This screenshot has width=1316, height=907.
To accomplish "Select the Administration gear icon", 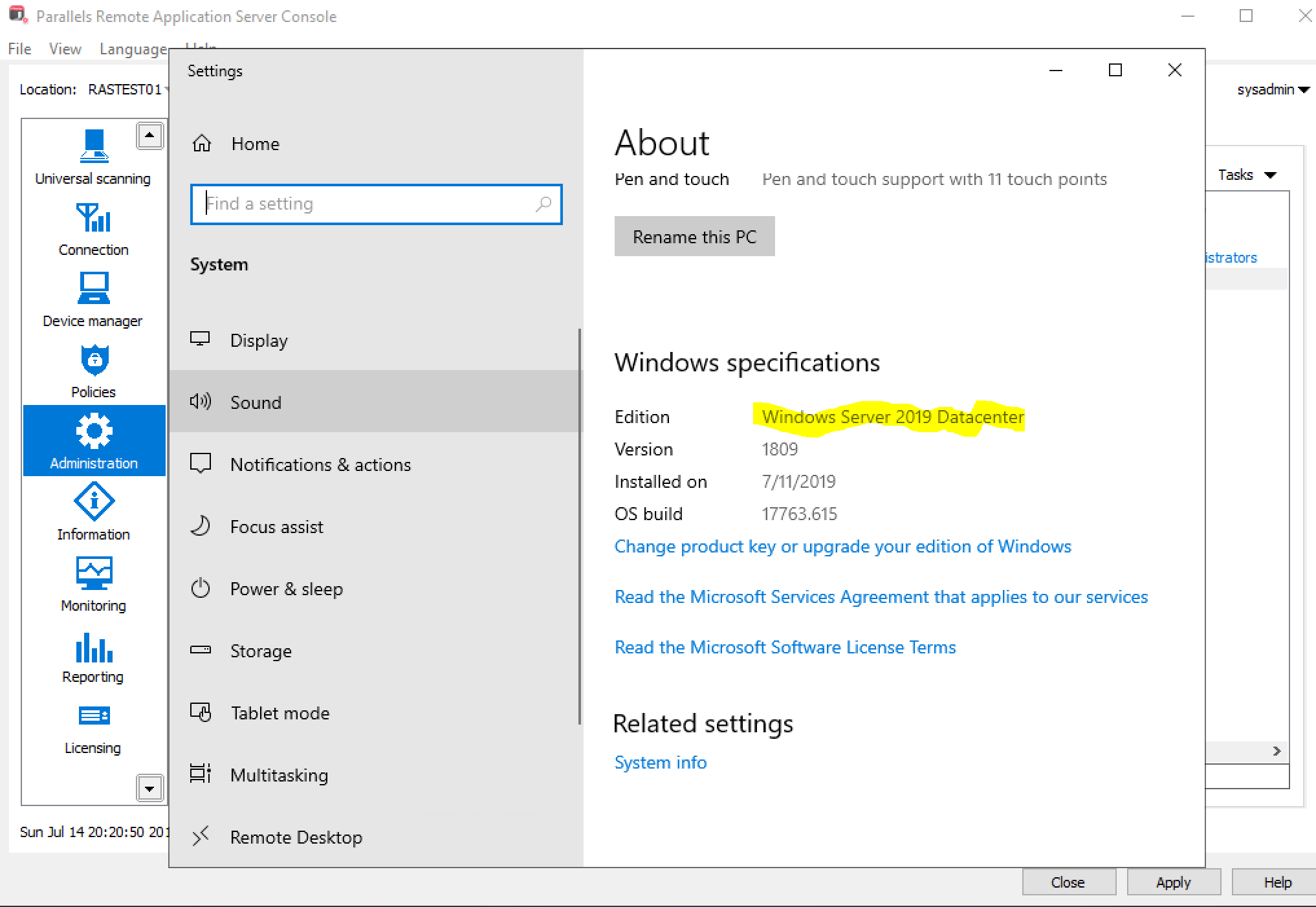I will point(94,431).
